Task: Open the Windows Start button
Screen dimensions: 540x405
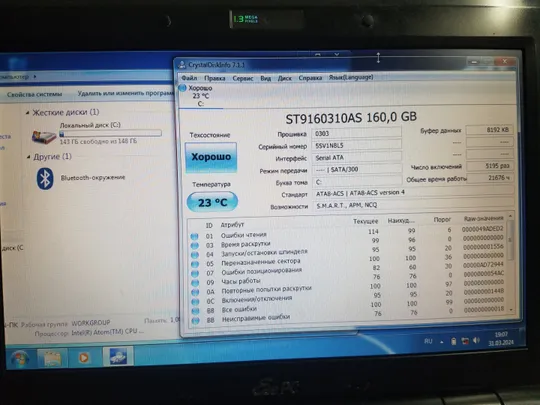Action: pyautogui.click(x=20, y=358)
